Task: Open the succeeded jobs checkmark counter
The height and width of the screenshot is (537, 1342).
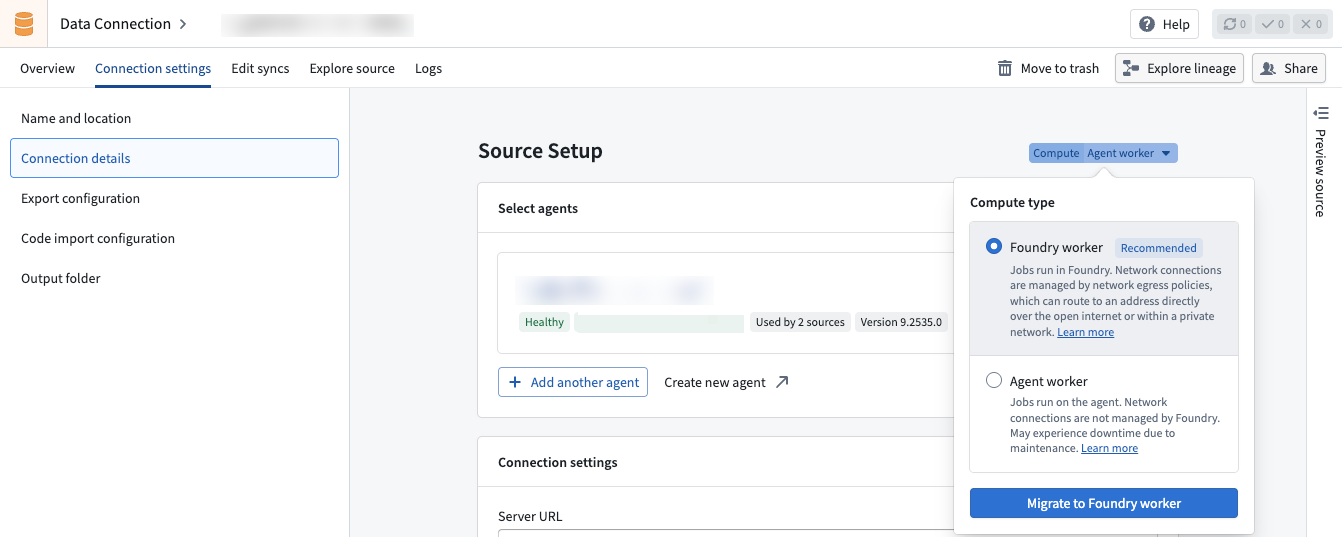Action: pos(1272,24)
